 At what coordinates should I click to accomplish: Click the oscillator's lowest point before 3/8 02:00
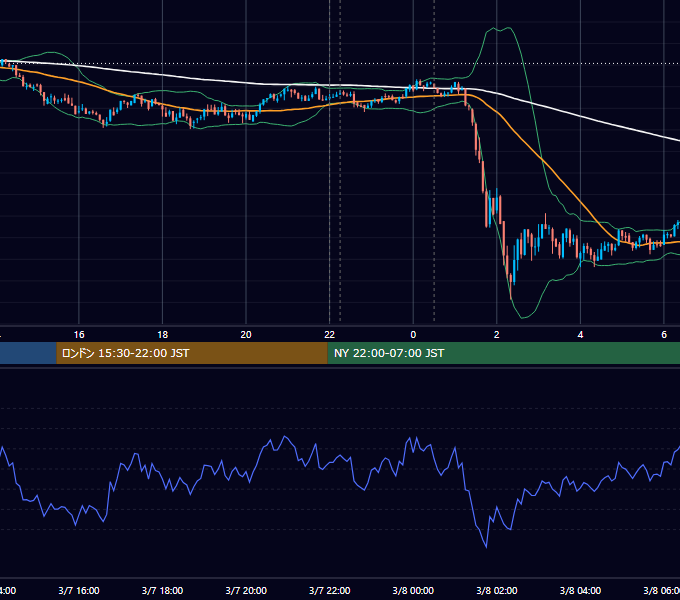click(486, 547)
